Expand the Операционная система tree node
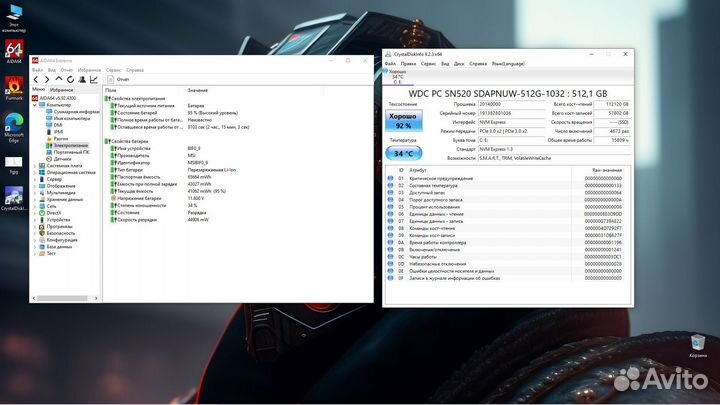This screenshot has height=405, width=720. pos(35,173)
